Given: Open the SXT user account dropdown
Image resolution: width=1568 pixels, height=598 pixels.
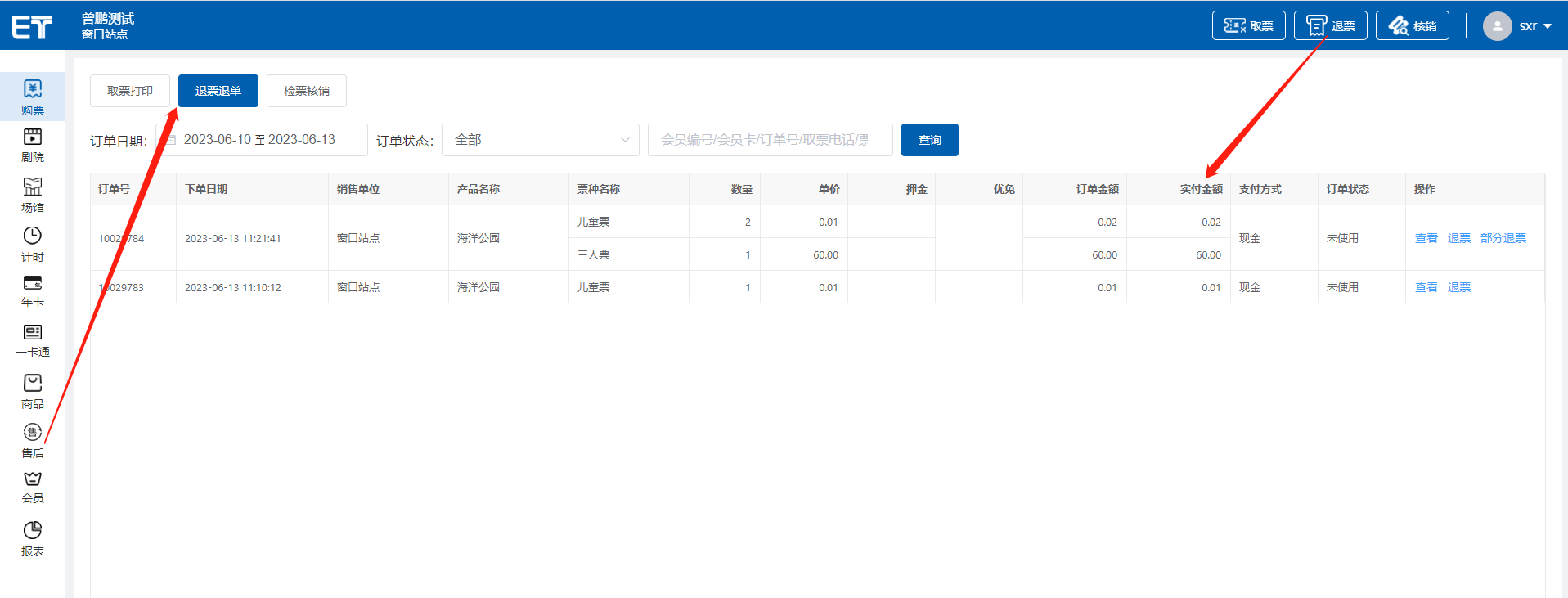Looking at the screenshot, I should (1518, 26).
